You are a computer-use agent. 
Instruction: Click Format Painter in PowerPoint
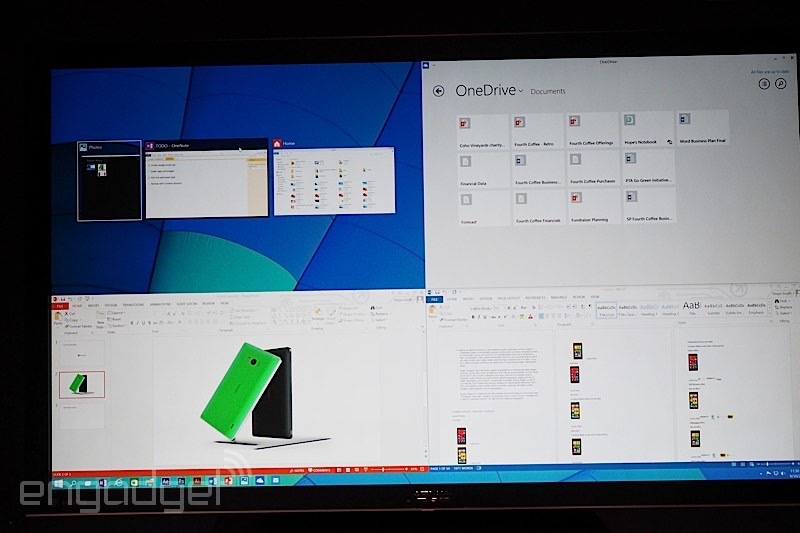point(79,326)
